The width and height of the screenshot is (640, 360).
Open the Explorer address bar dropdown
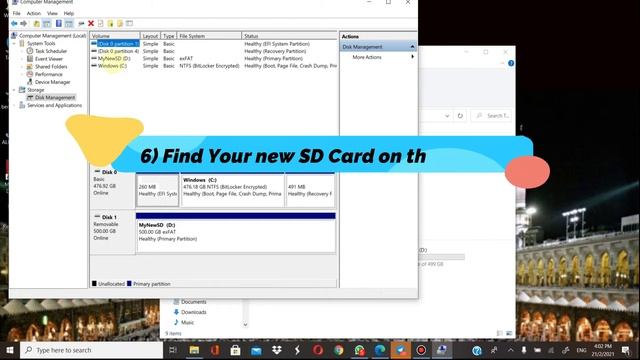[x=447, y=116]
